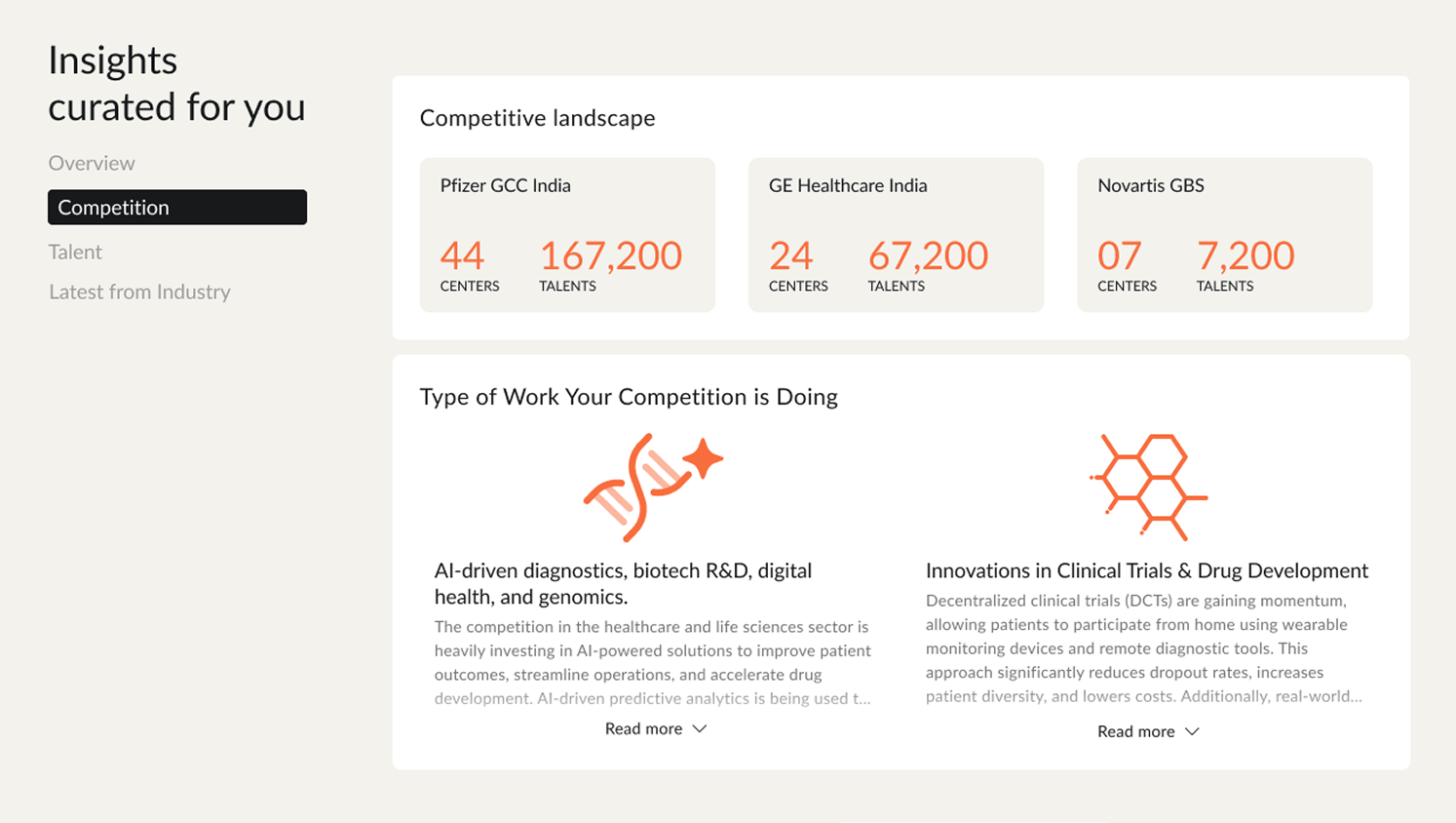This screenshot has height=823, width=1456.
Task: Click Innovations in Clinical Trials heading
Action: click(x=1147, y=570)
